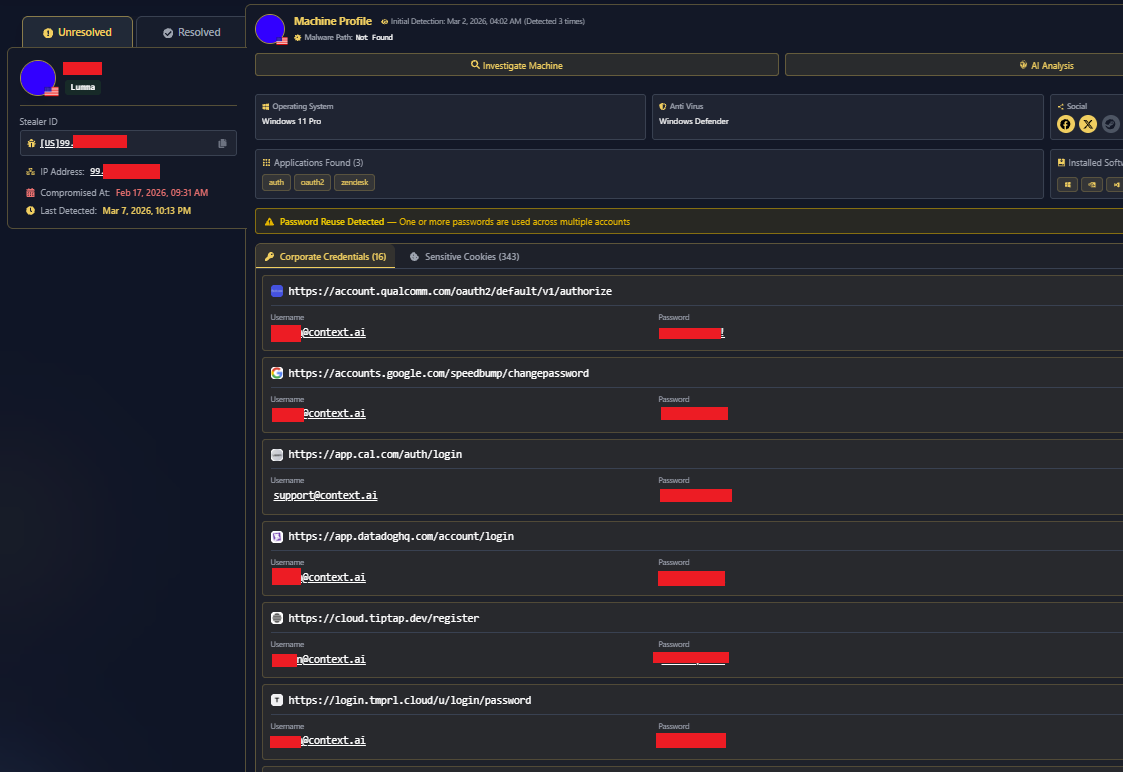Viewport: 1123px width, 772px height.
Task: Click the Google favicon beside the changepassword URL
Action: click(x=276, y=371)
